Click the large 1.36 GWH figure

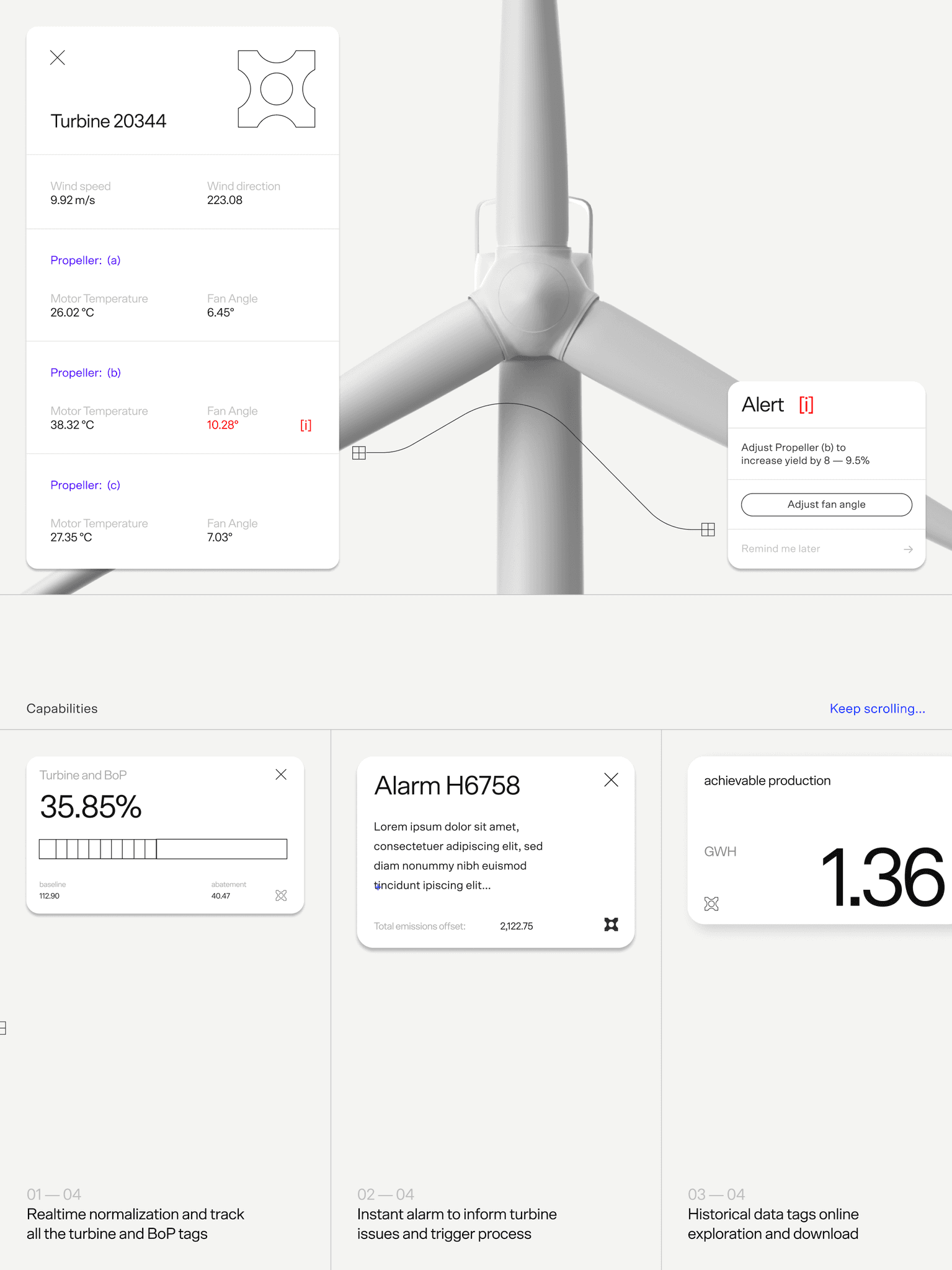point(882,877)
